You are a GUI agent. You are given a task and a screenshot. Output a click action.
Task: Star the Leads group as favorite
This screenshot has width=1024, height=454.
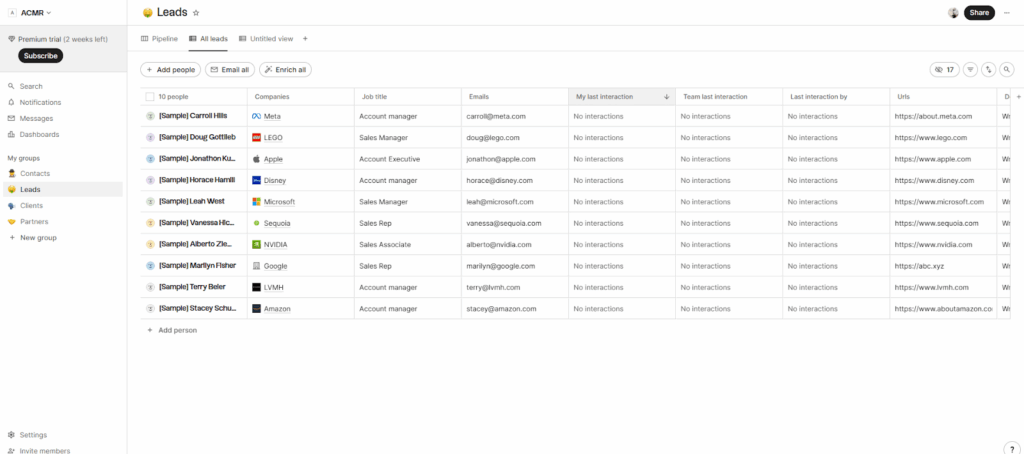[x=196, y=13]
